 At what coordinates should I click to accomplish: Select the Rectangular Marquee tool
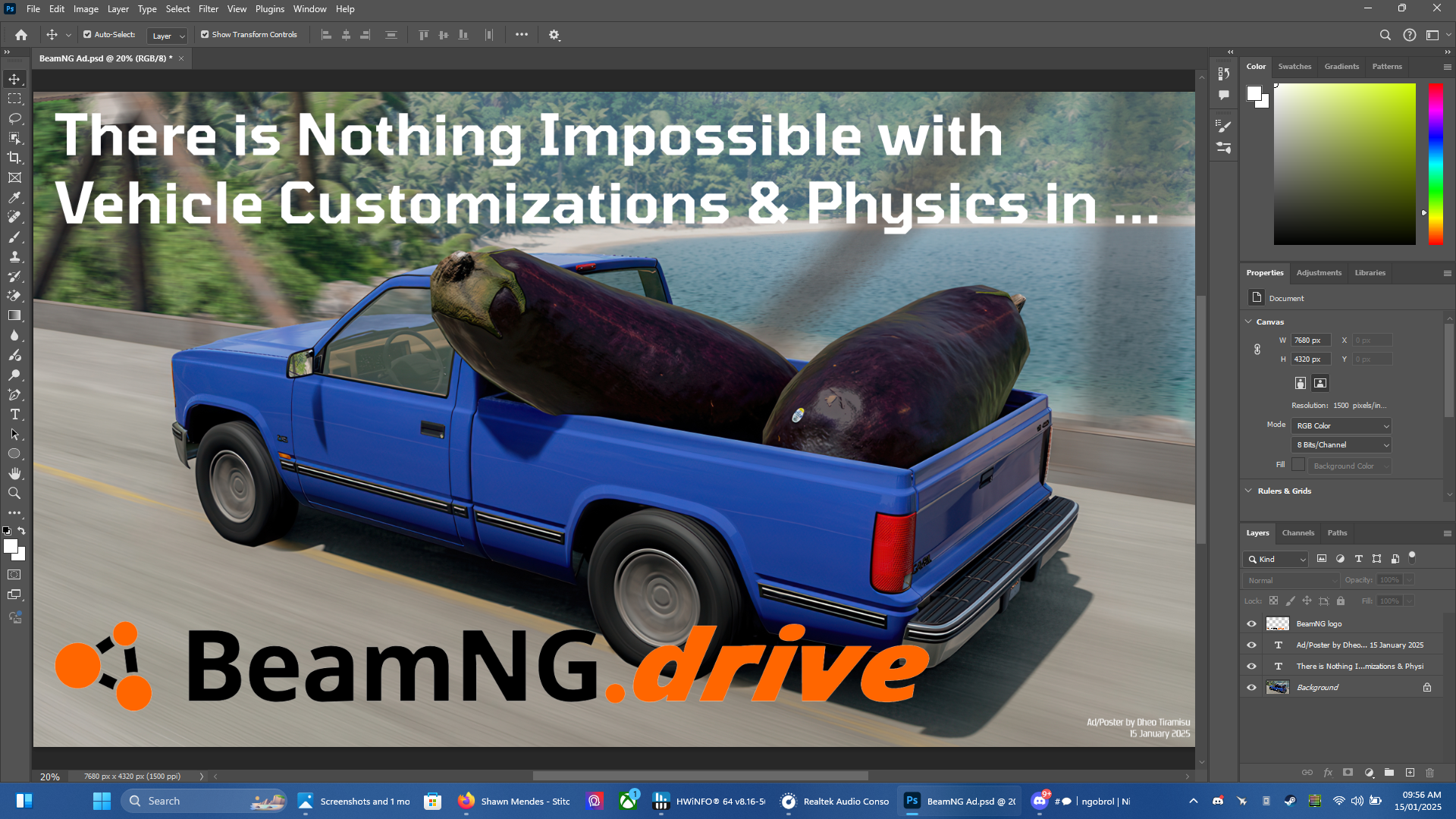14,99
